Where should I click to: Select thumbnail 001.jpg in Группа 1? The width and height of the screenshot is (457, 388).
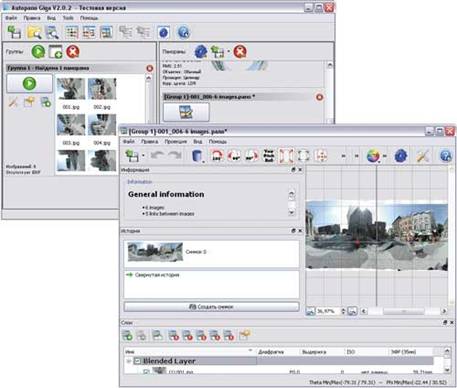click(71, 89)
